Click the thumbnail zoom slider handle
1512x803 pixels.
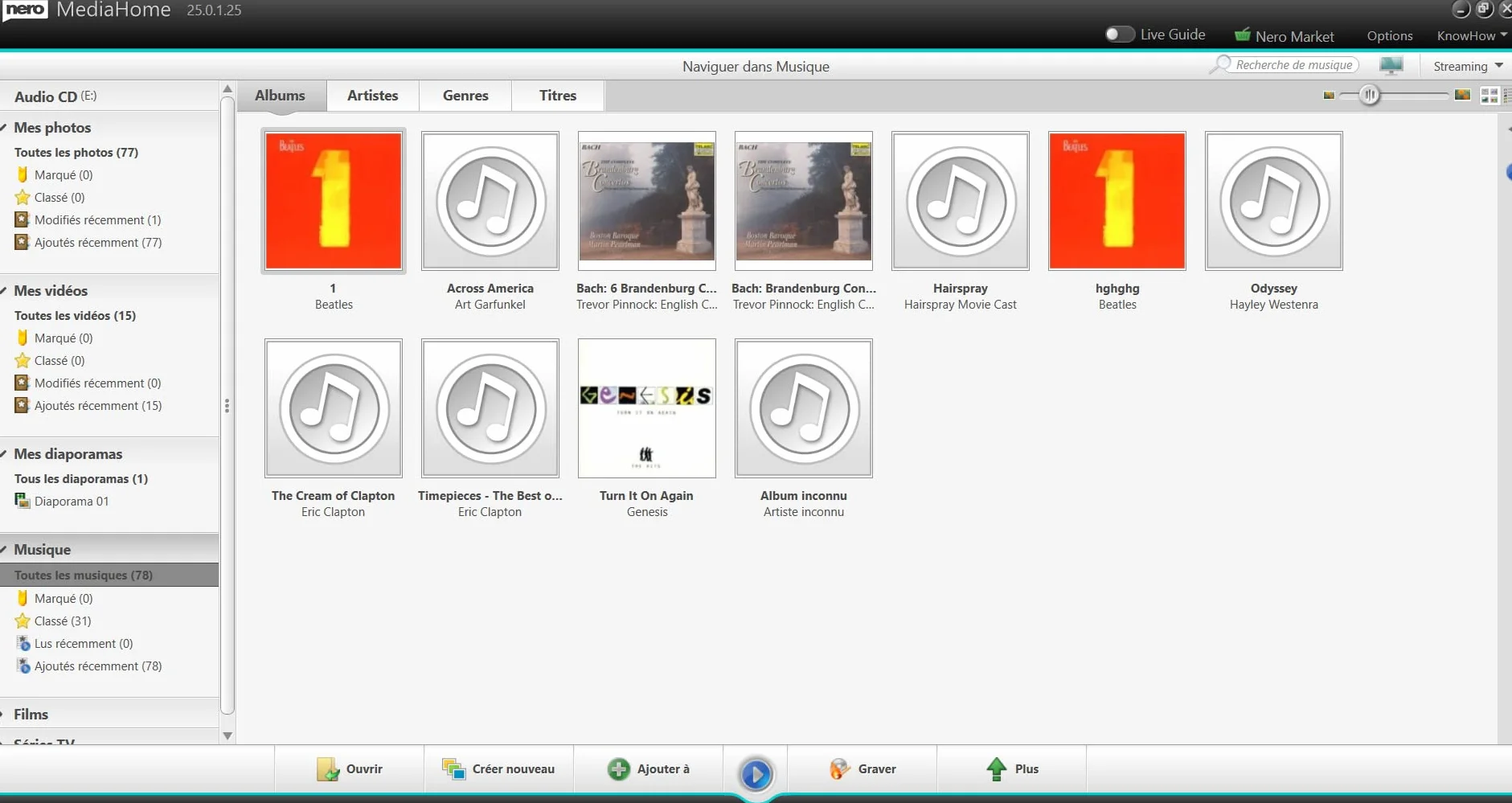click(x=1370, y=96)
